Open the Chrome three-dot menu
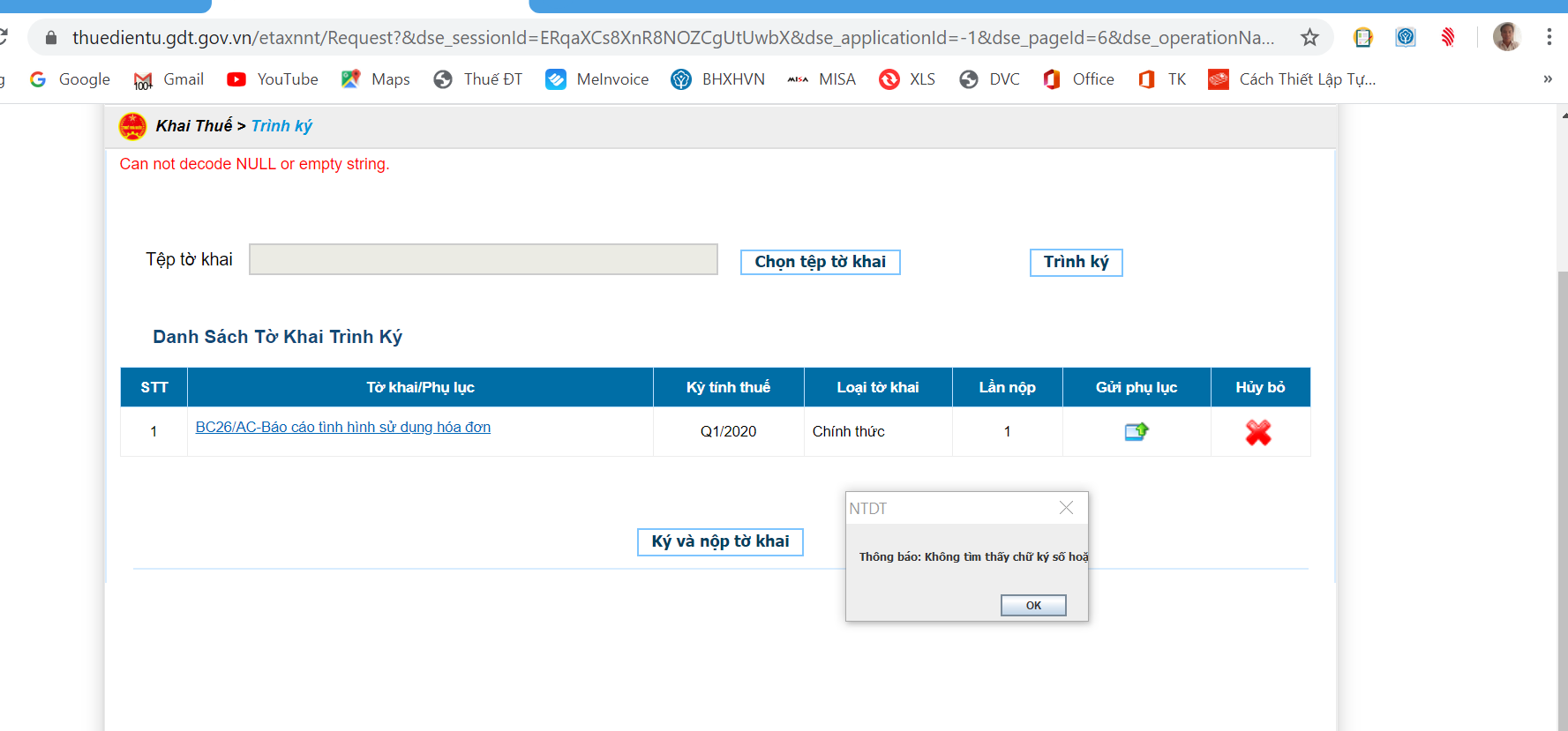Viewport: 1568px width, 731px height. pos(1549,37)
